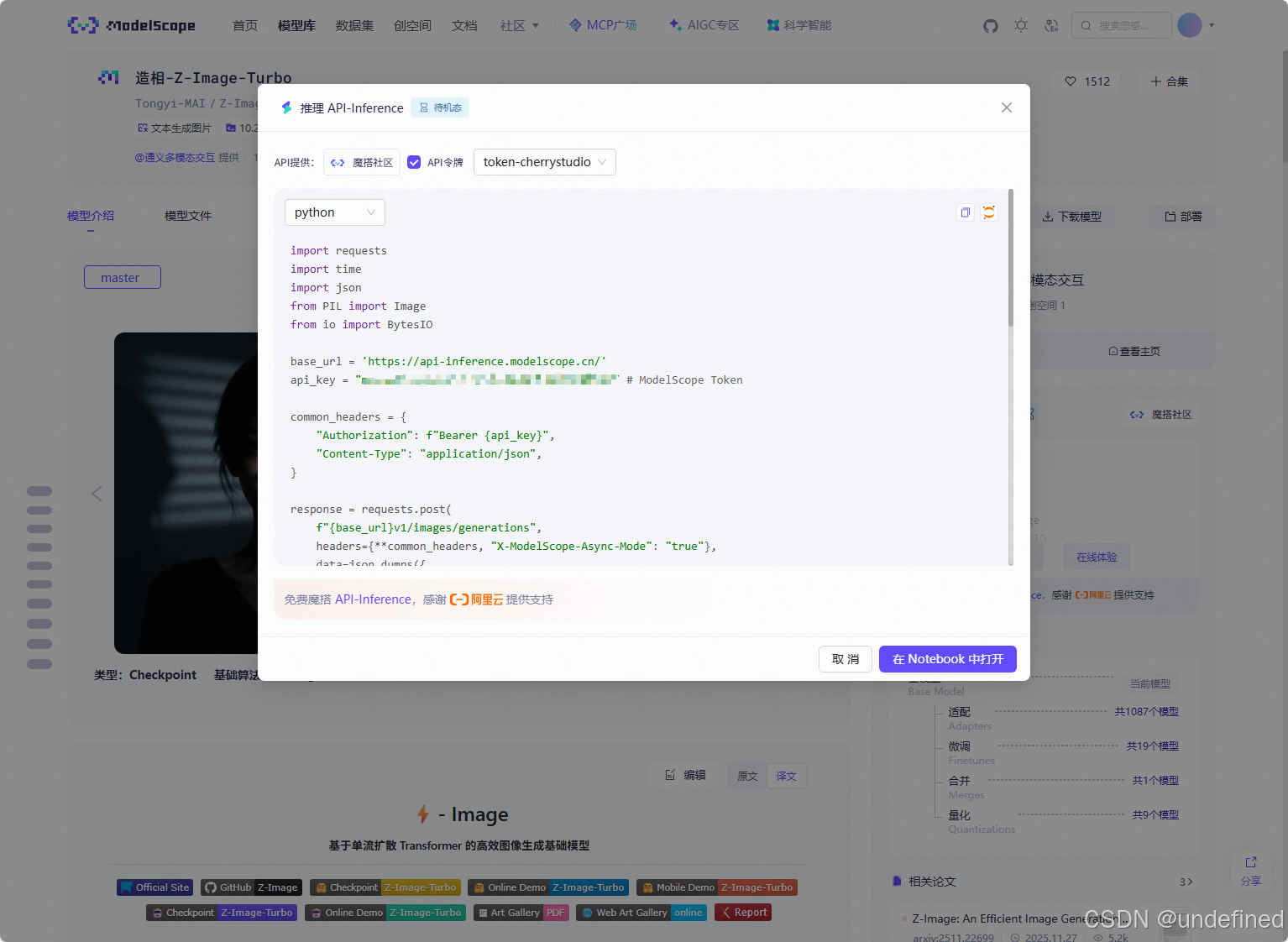Select the master branch selector
The width and height of the screenshot is (1288, 942).
click(123, 277)
